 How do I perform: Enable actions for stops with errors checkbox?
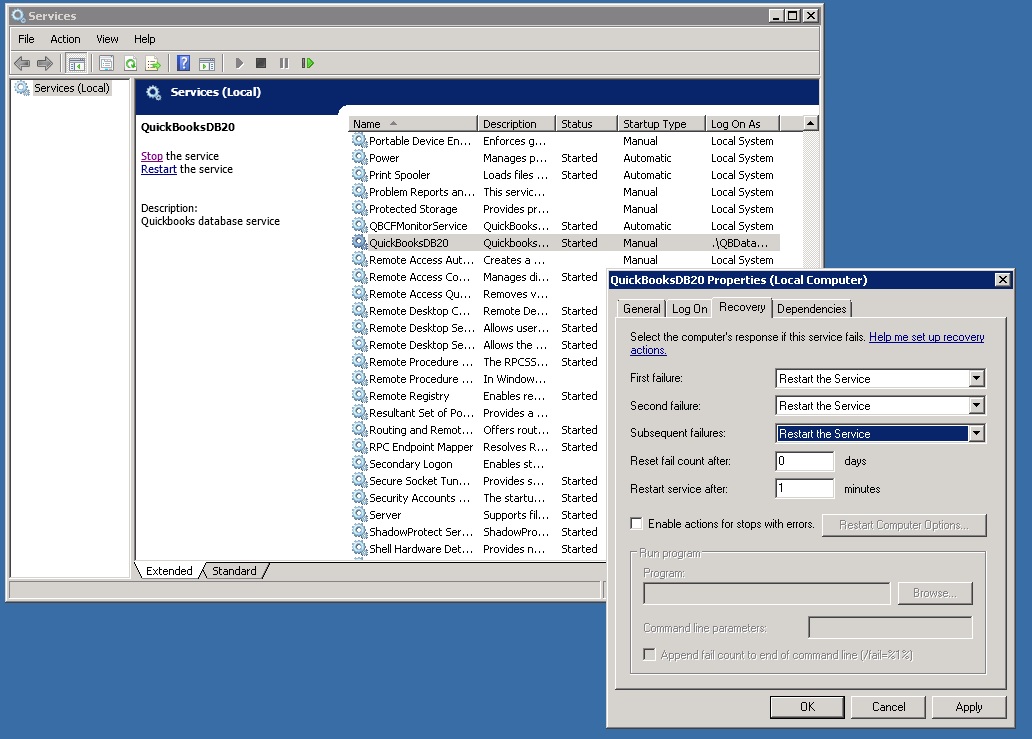[636, 524]
